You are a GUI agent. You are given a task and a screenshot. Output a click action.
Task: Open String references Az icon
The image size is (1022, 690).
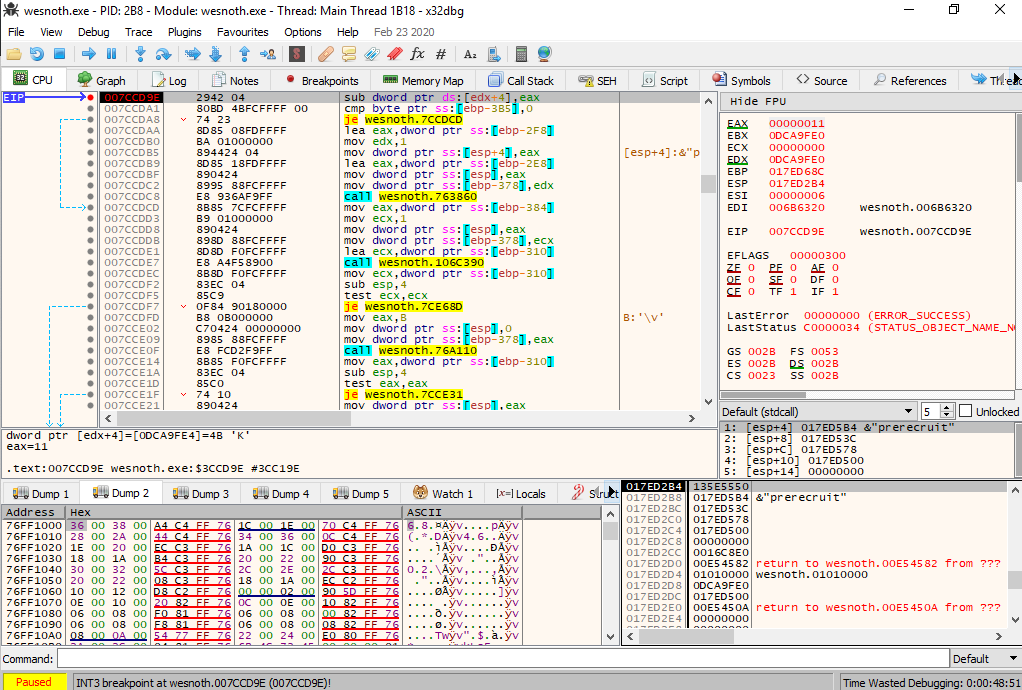470,54
